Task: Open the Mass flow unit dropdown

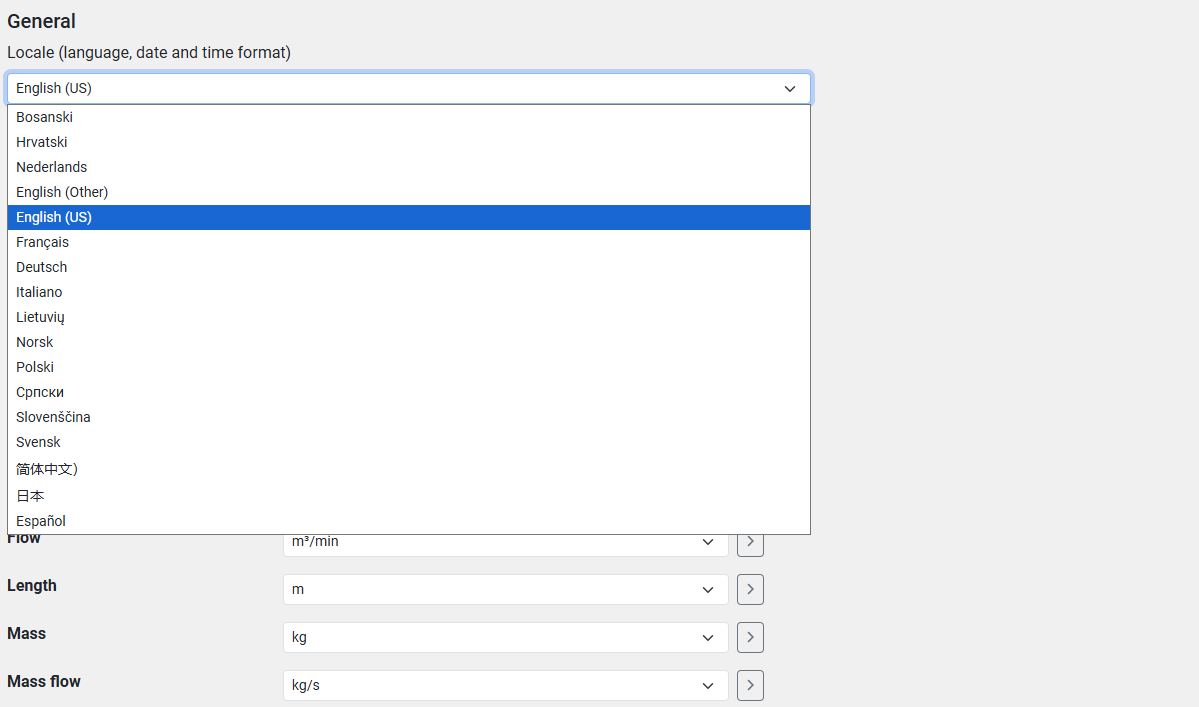Action: click(x=505, y=685)
